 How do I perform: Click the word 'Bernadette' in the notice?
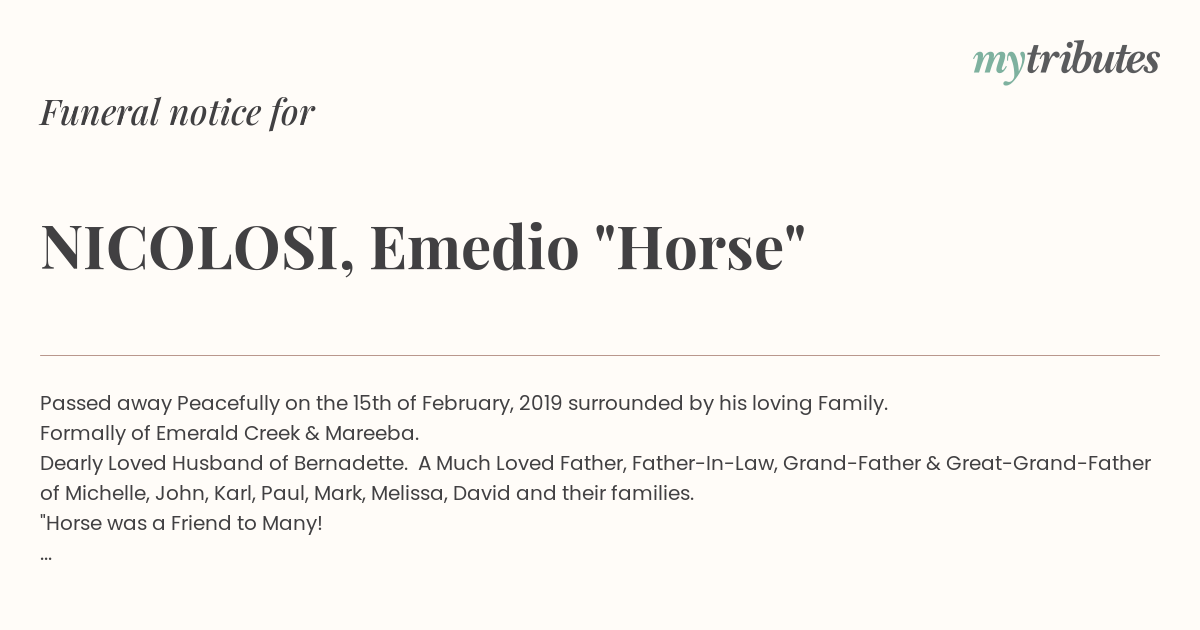click(349, 464)
